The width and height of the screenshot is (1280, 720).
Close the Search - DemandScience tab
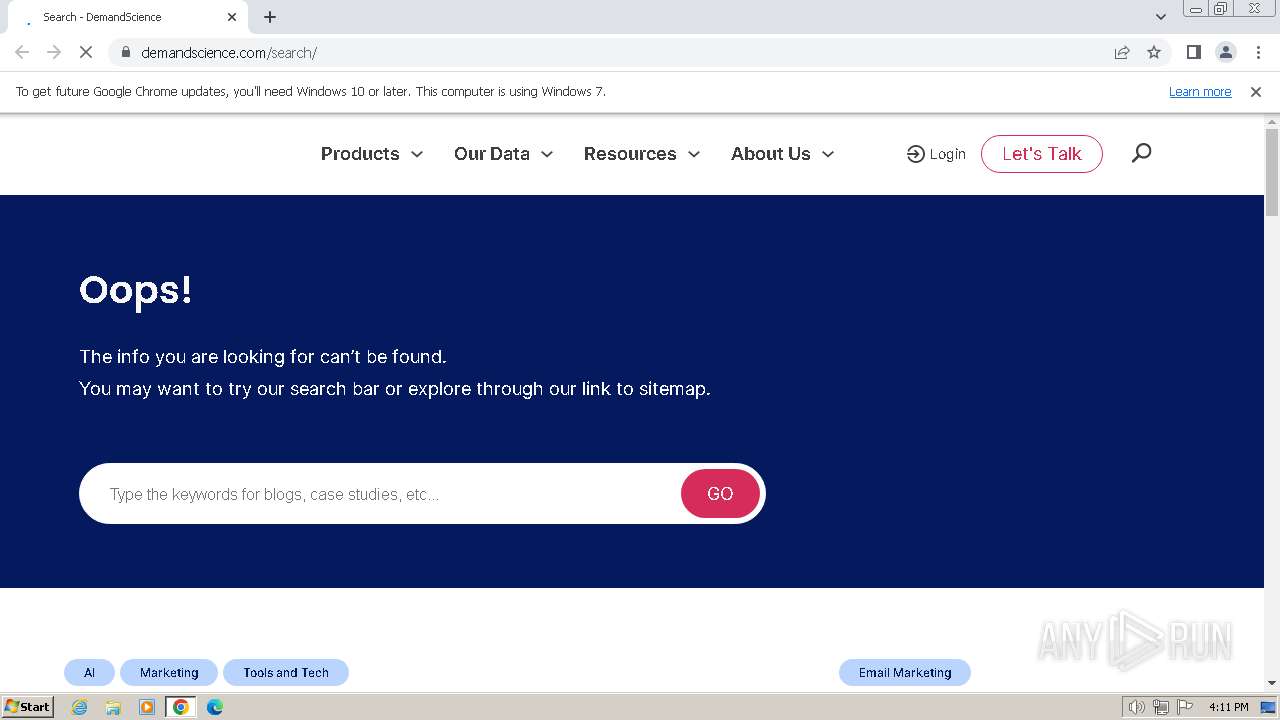click(232, 17)
